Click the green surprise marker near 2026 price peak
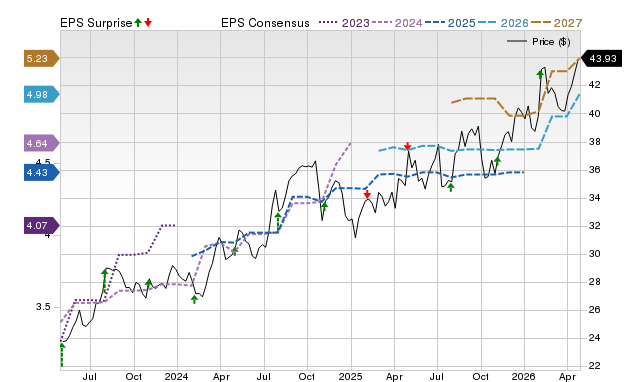The image size is (640, 382). 540,74
